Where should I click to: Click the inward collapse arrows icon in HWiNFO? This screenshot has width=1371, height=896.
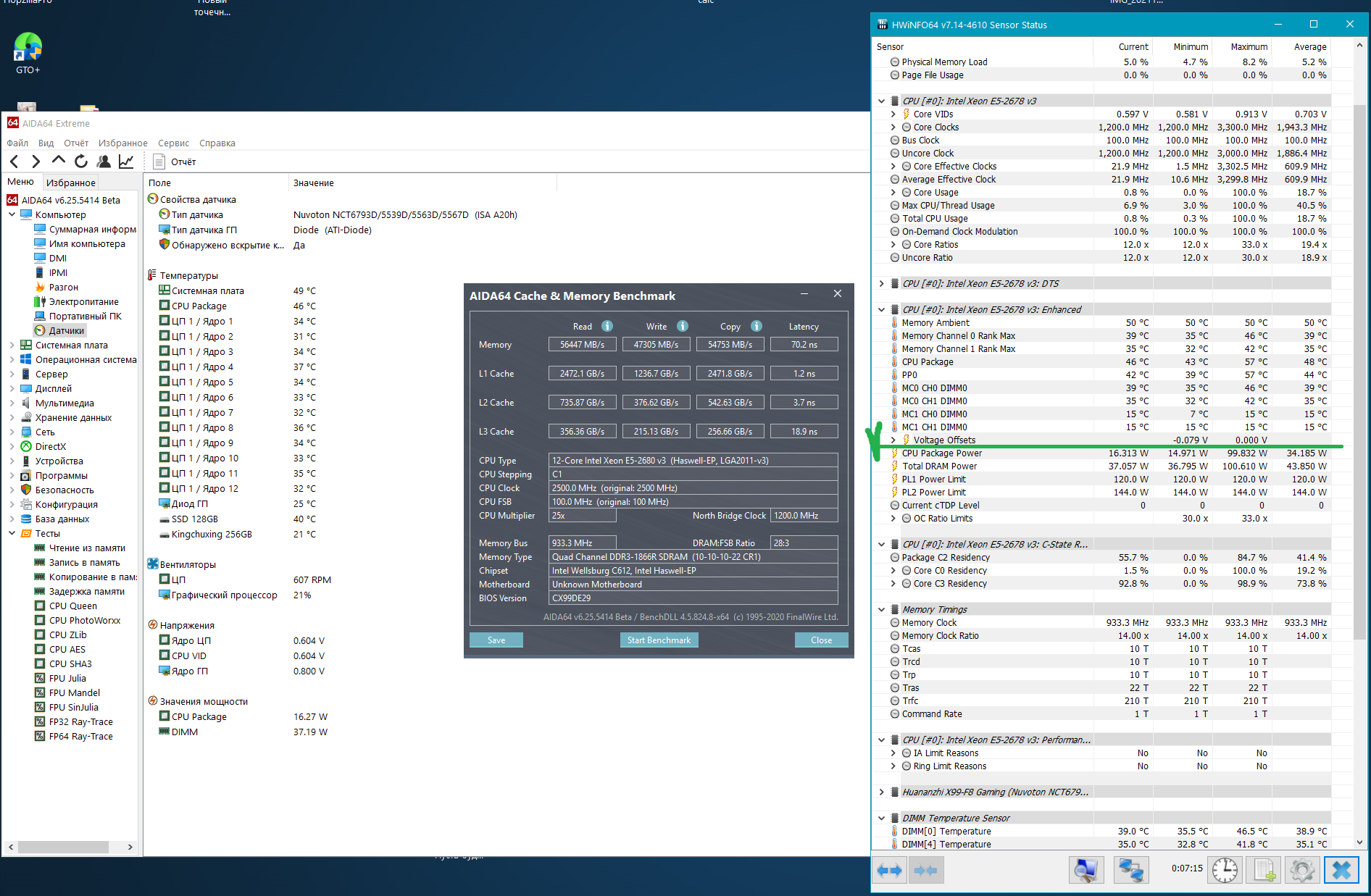[925, 870]
